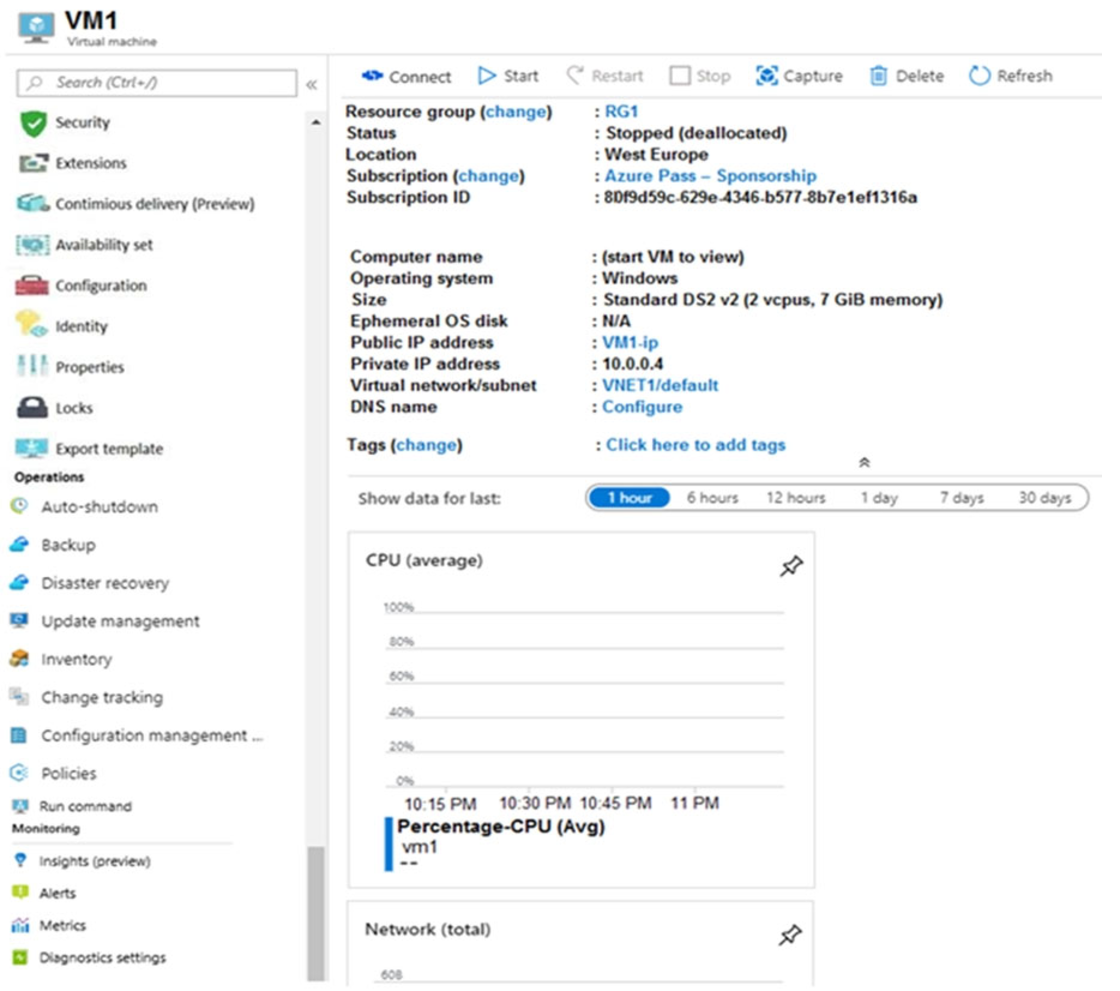Collapse the essentials section with the chevron
This screenshot has width=1120, height=991.
[865, 461]
